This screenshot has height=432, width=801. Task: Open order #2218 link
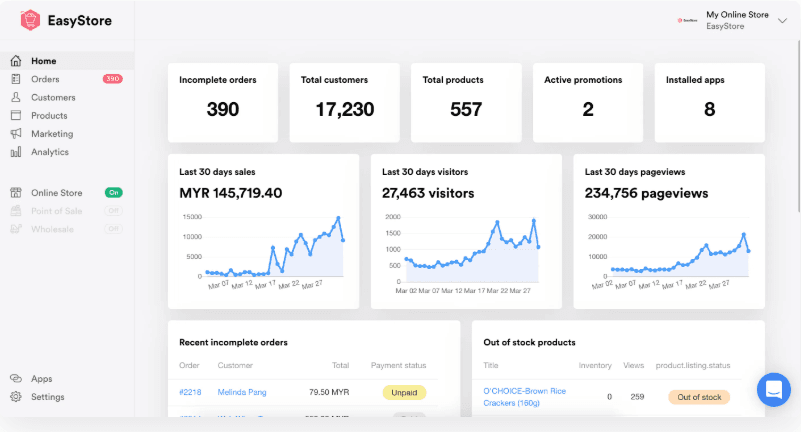point(190,392)
